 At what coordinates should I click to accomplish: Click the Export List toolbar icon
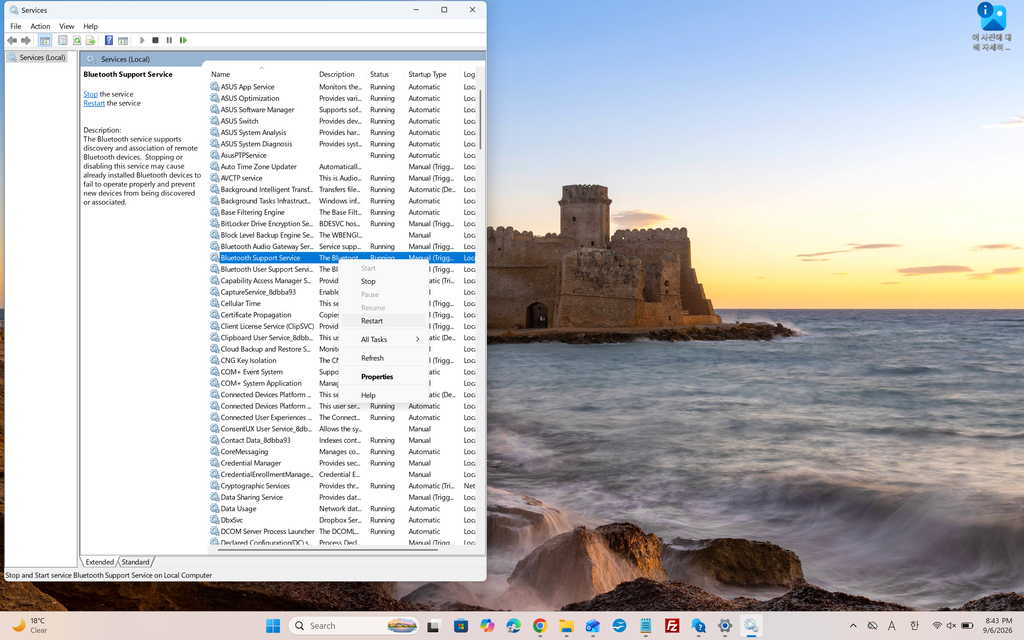tap(91, 40)
